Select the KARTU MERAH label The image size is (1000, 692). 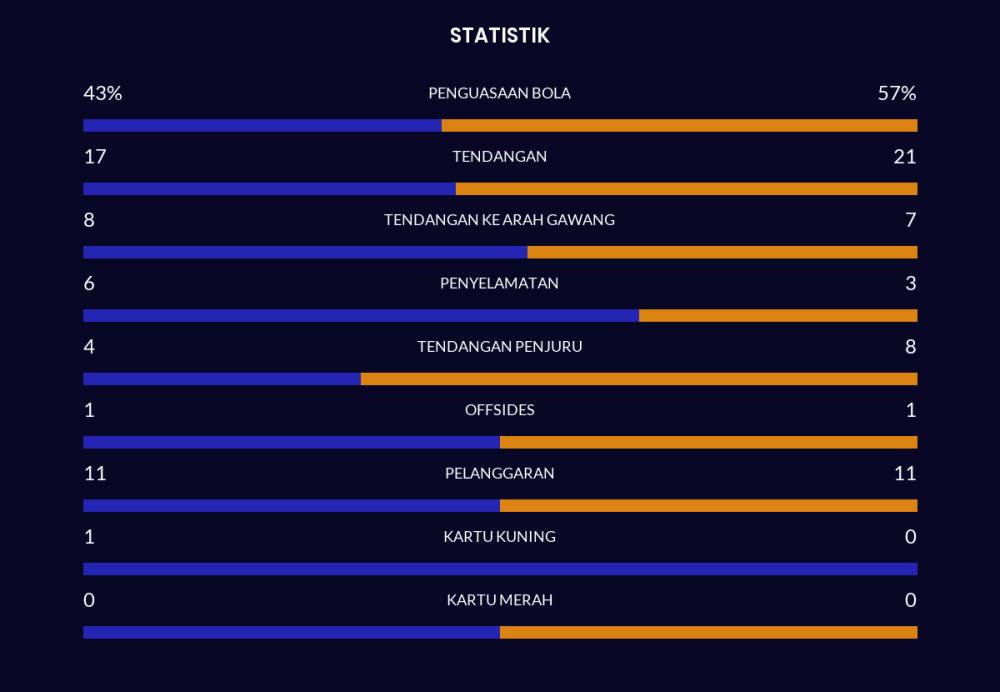point(499,600)
